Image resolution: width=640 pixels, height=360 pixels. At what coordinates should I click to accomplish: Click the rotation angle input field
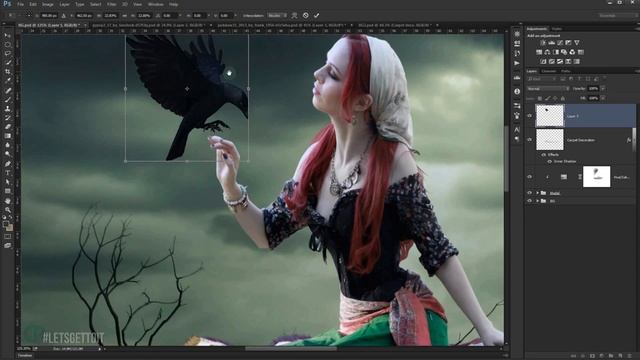point(168,16)
